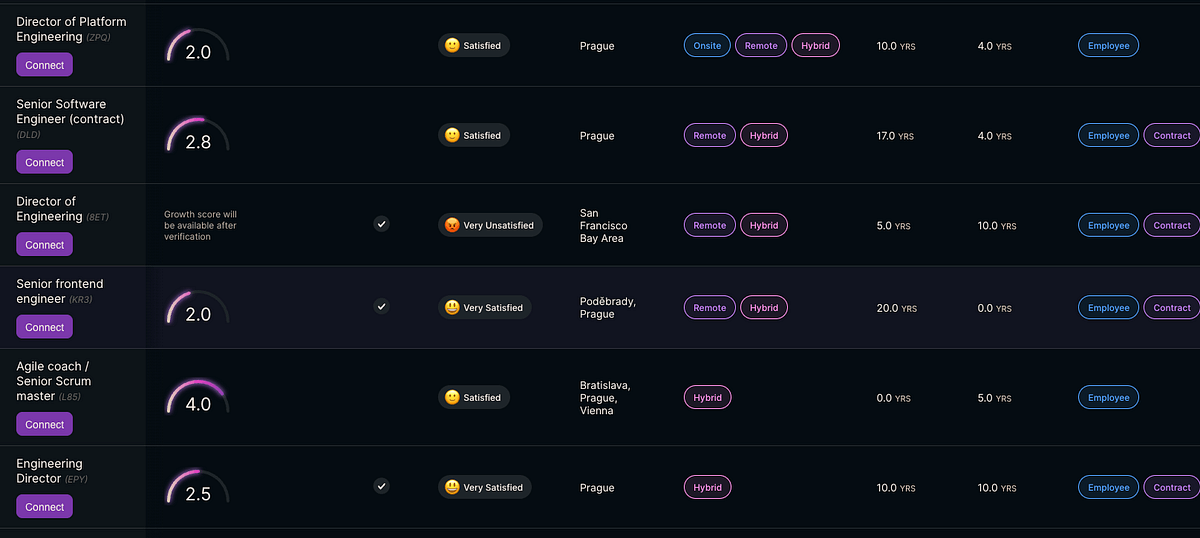Click Connect for Director of Platform Engineering

(x=44, y=65)
